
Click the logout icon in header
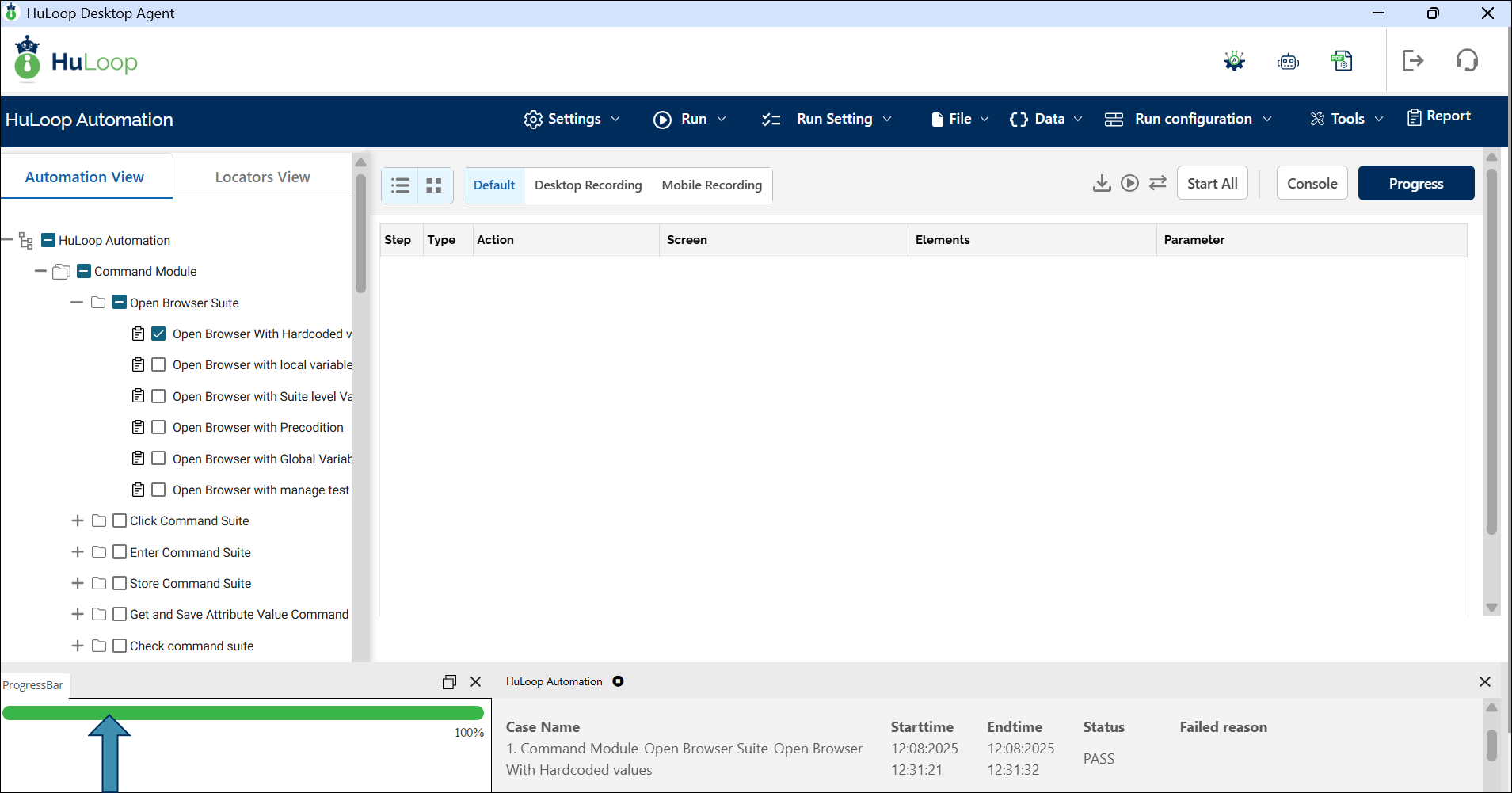point(1412,61)
